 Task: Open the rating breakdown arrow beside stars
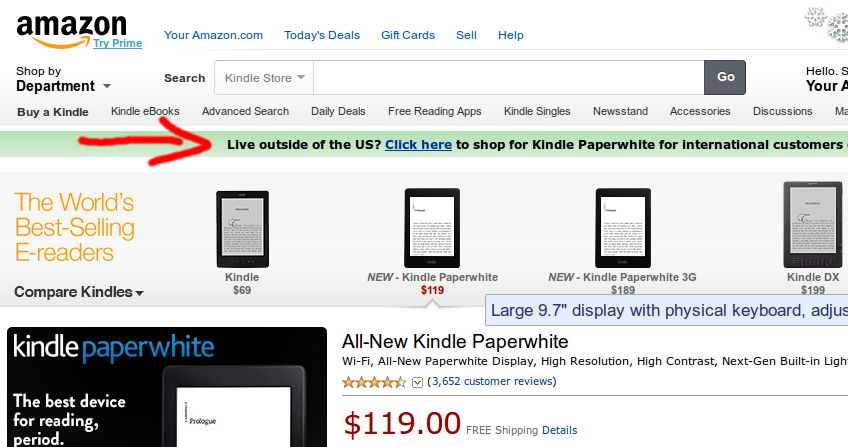pos(418,382)
